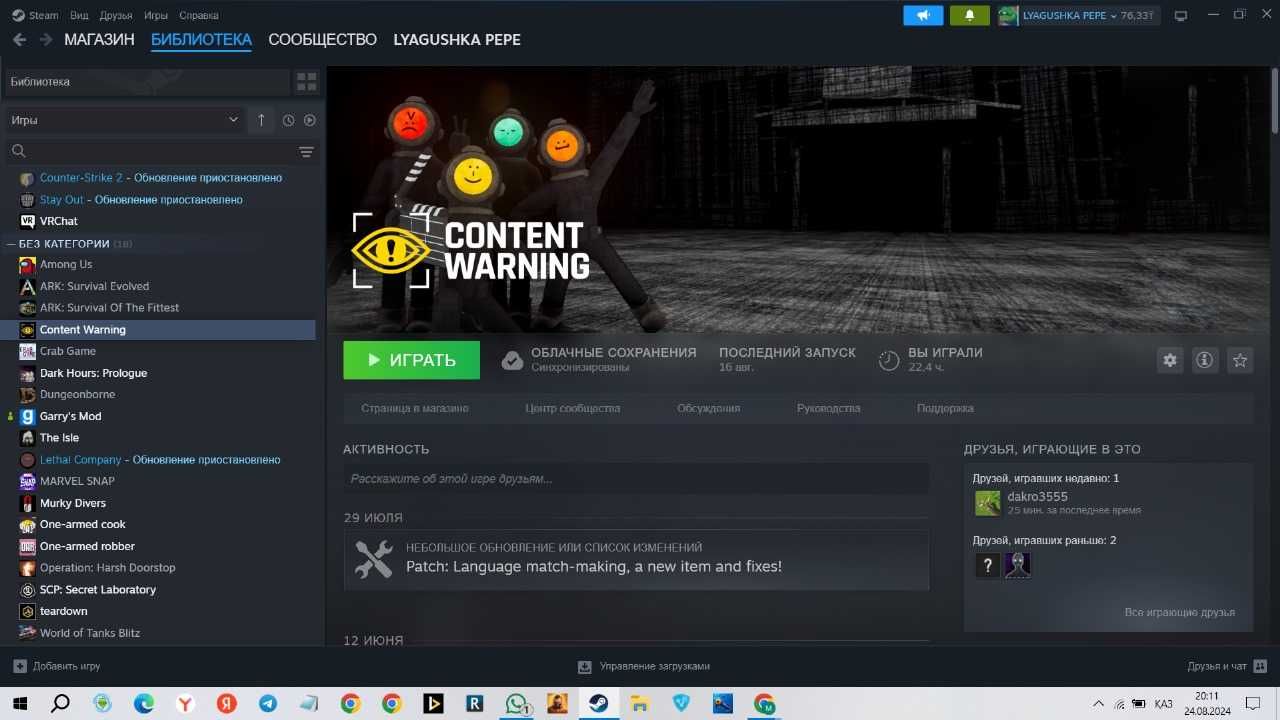Viewport: 1280px width, 720px height.
Task: Go to the СООБЩЕСТВО tab
Action: coord(323,40)
